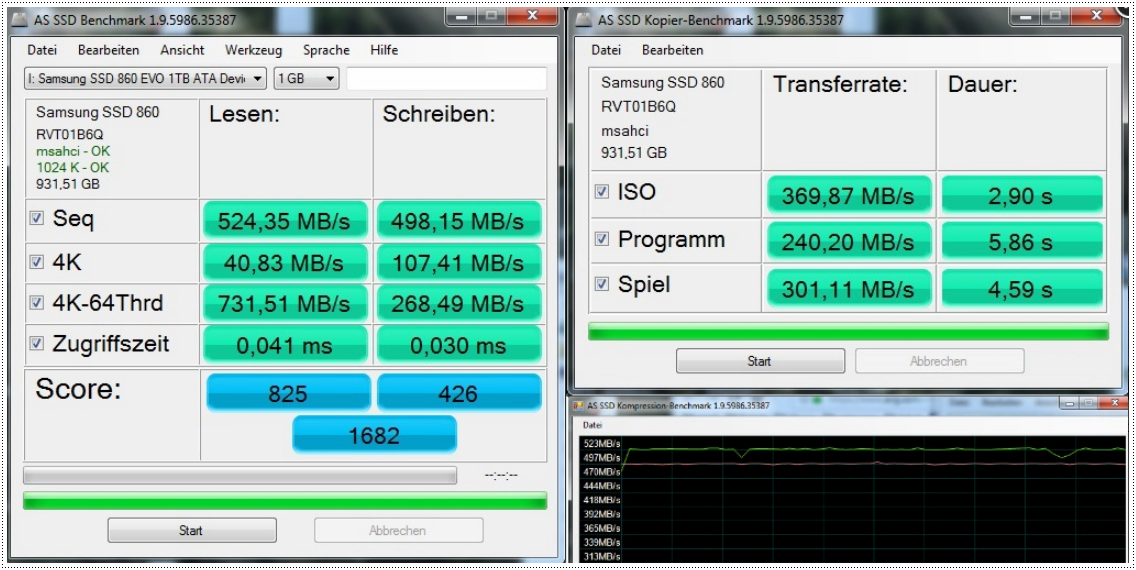
Task: Click the total score 1682
Action: click(x=374, y=435)
